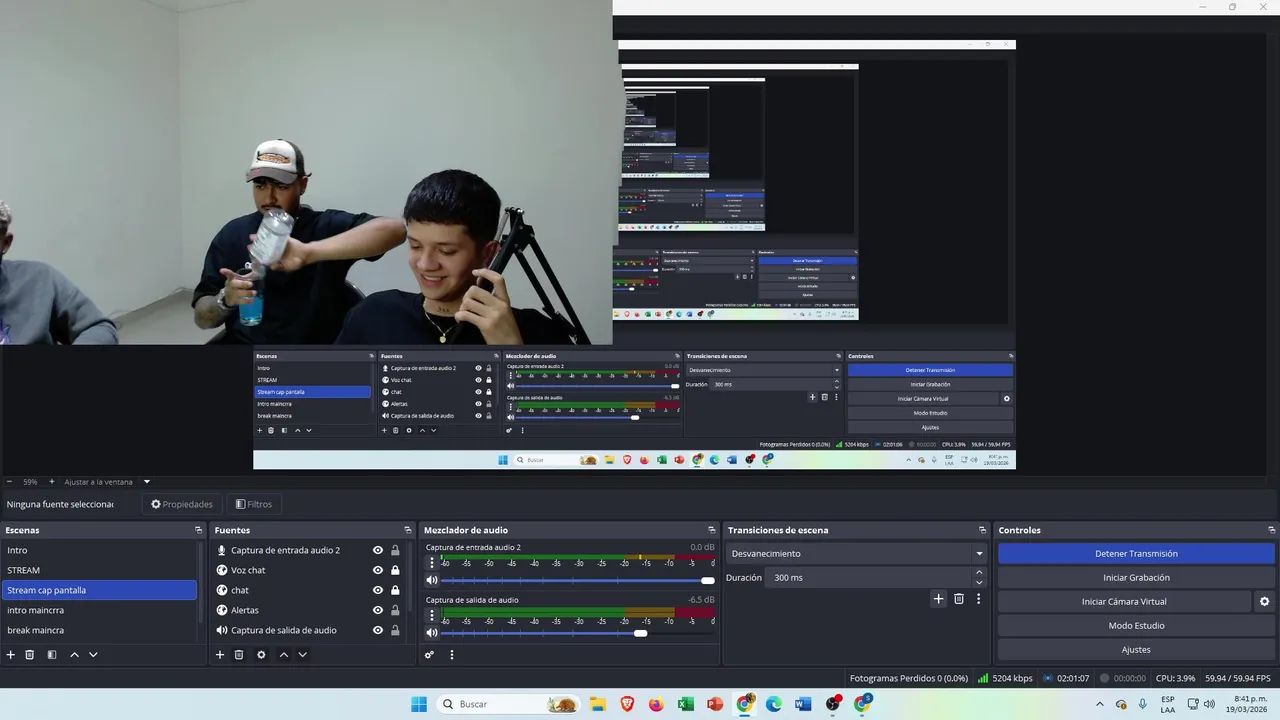Select the STREAM scene
Screen dimensions: 1280x720
(x=100, y=570)
